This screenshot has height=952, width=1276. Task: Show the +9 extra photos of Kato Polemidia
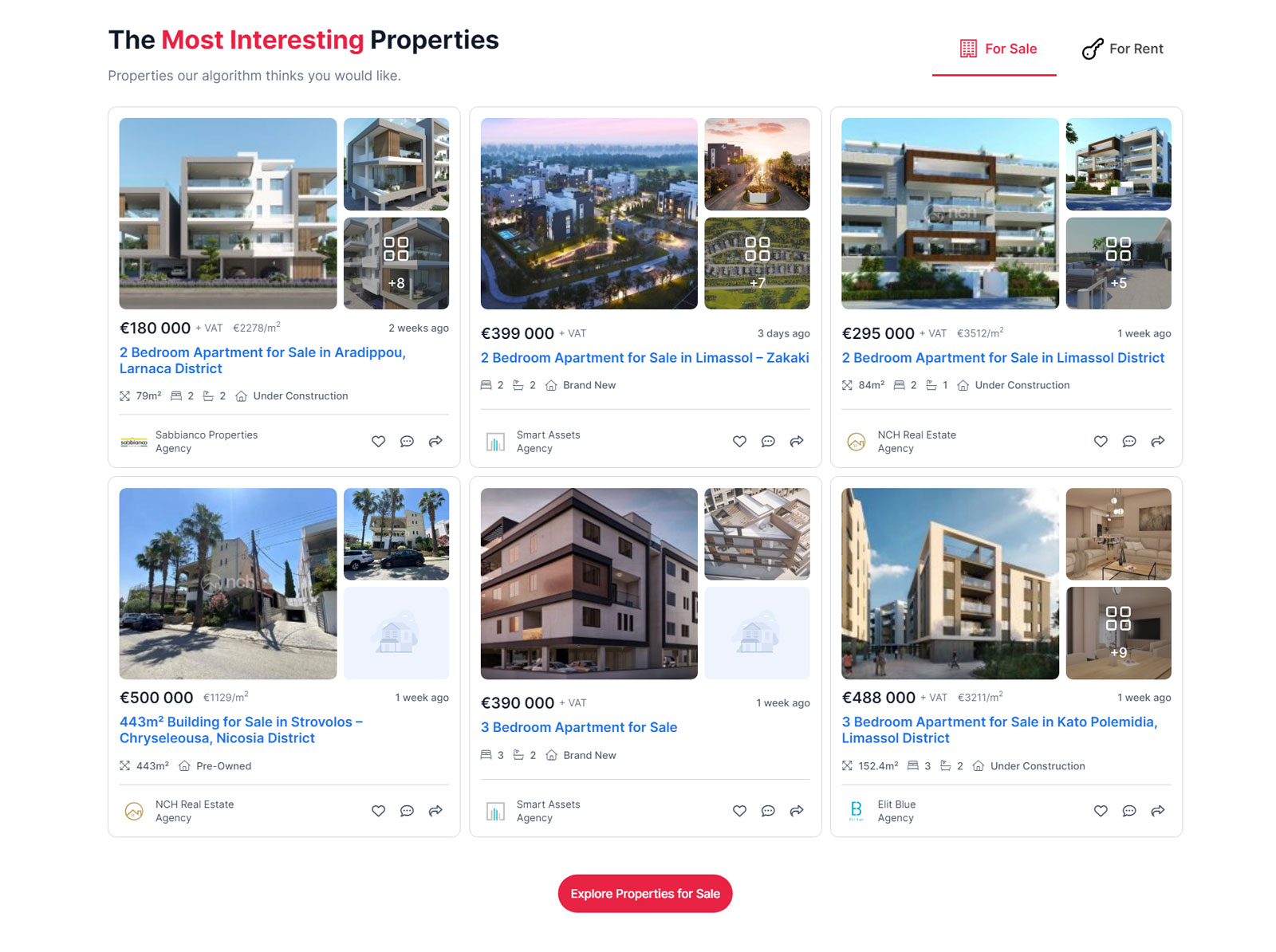click(1118, 633)
